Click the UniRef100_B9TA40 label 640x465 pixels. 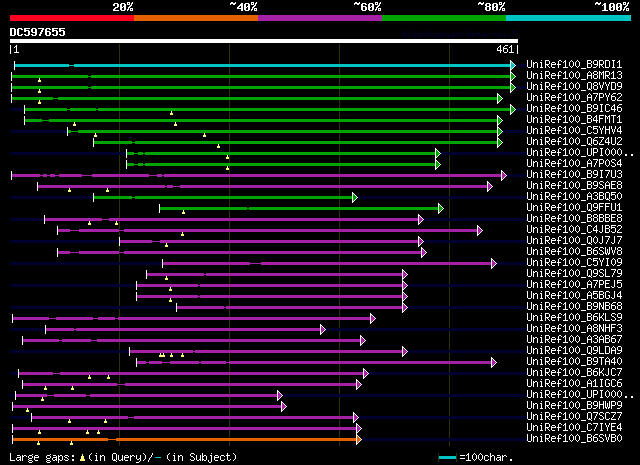click(x=574, y=362)
